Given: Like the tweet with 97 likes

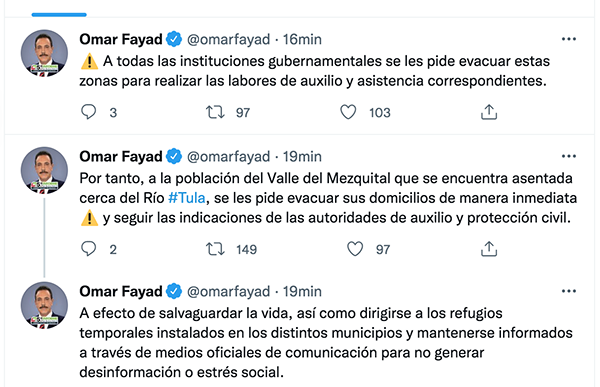Looking at the screenshot, I should click(x=355, y=249).
